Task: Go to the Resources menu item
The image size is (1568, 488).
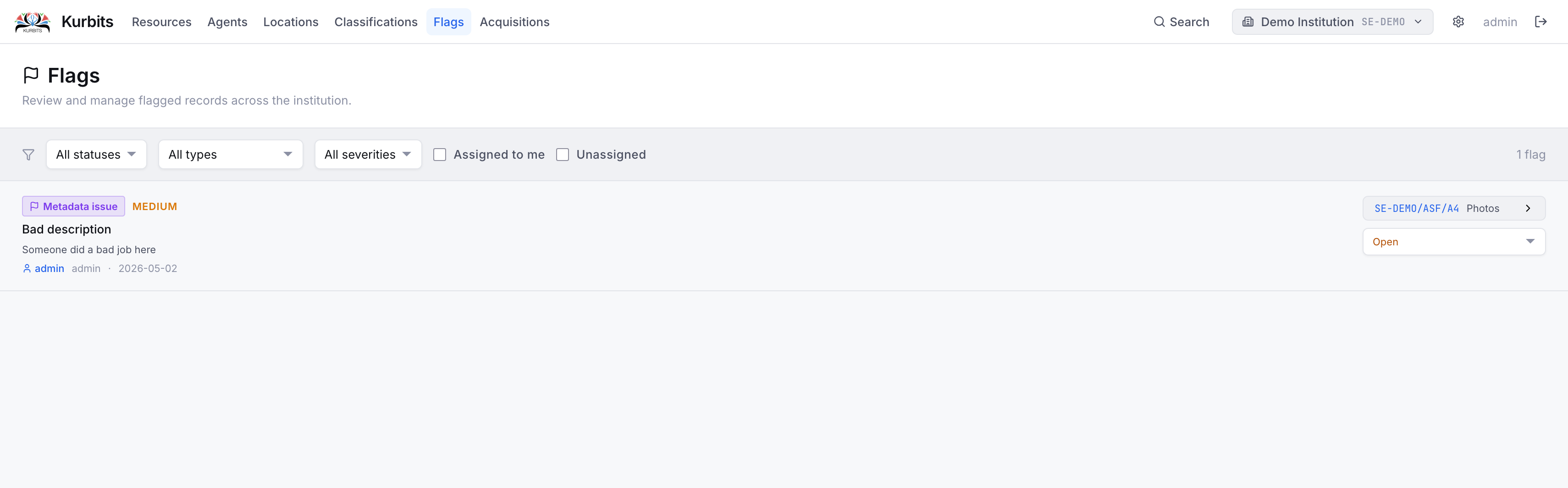Action: [x=162, y=22]
